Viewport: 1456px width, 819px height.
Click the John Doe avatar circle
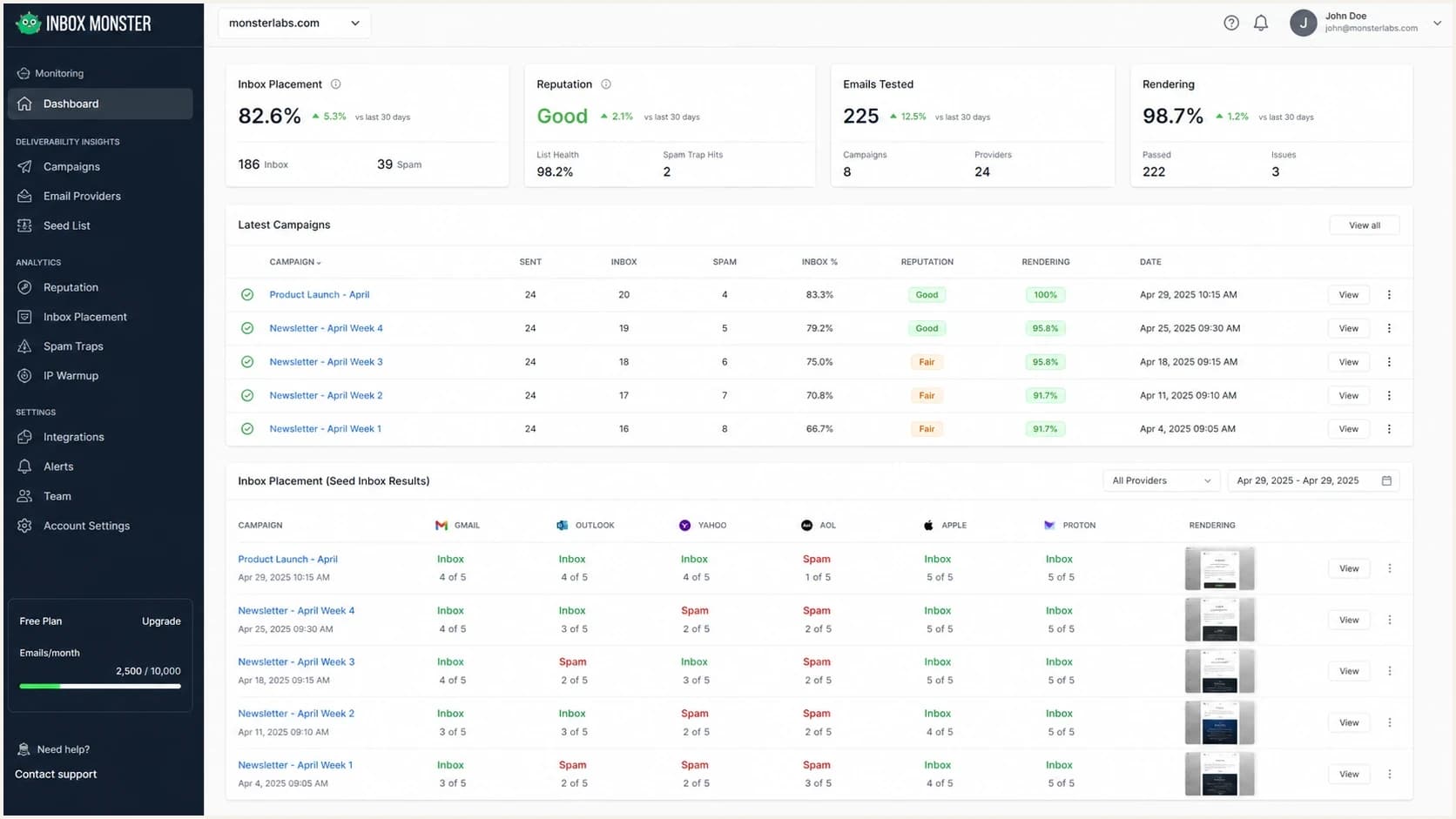tap(1303, 23)
